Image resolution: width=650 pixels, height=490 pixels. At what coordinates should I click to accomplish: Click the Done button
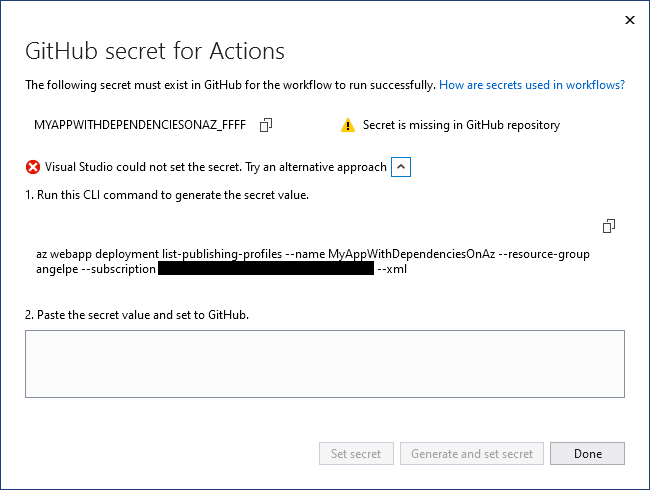[587, 454]
